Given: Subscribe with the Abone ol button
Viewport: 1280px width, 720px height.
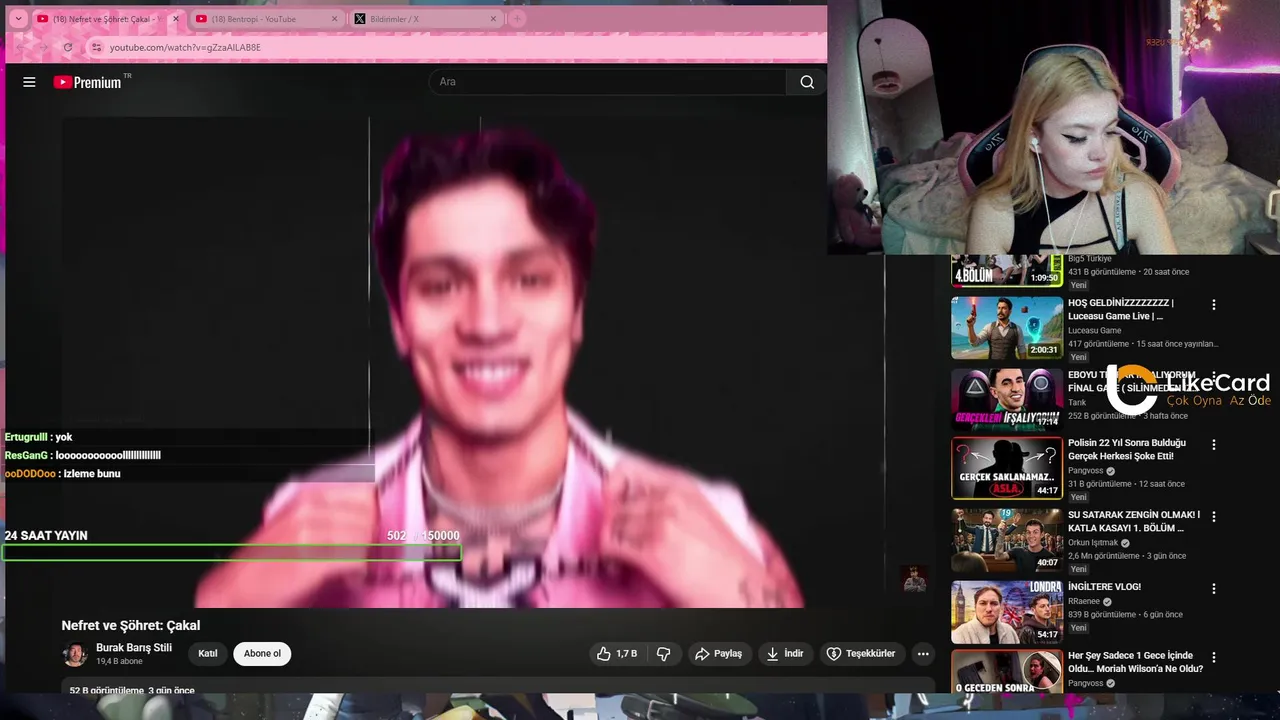Looking at the screenshot, I should (x=262, y=654).
